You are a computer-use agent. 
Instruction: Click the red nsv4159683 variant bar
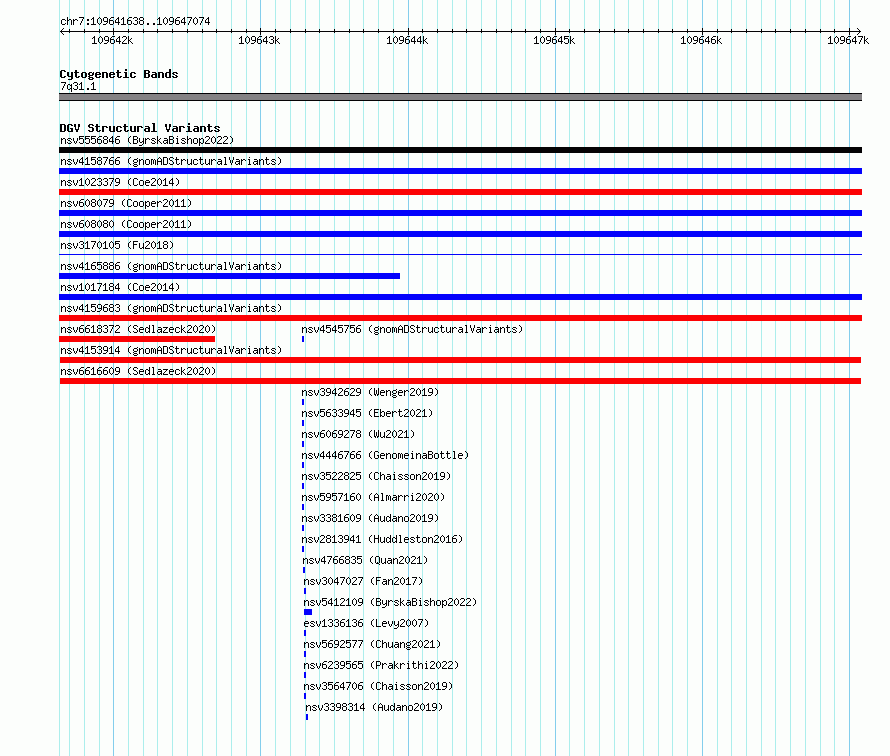pos(460,318)
